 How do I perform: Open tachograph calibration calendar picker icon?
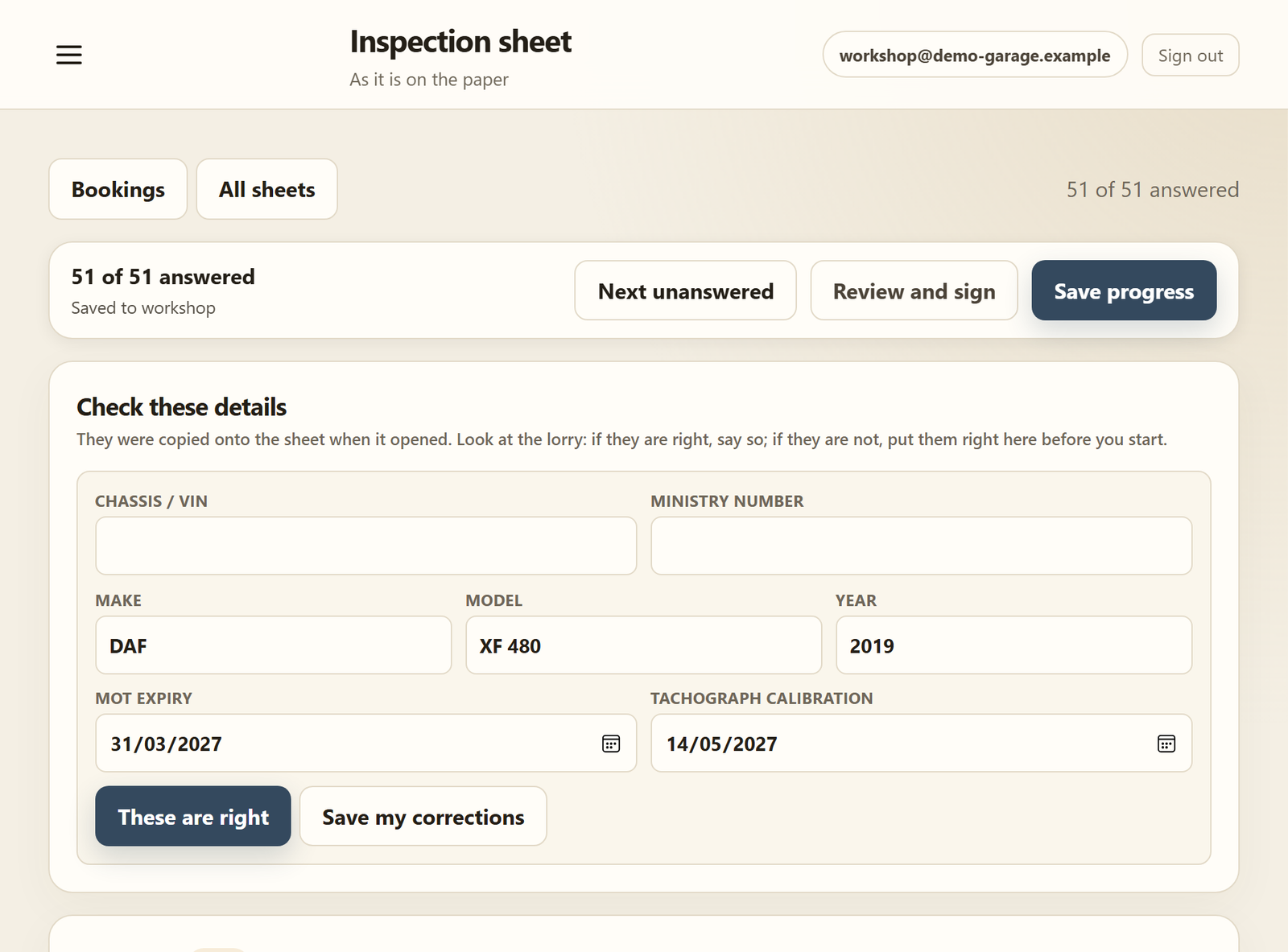point(1166,744)
